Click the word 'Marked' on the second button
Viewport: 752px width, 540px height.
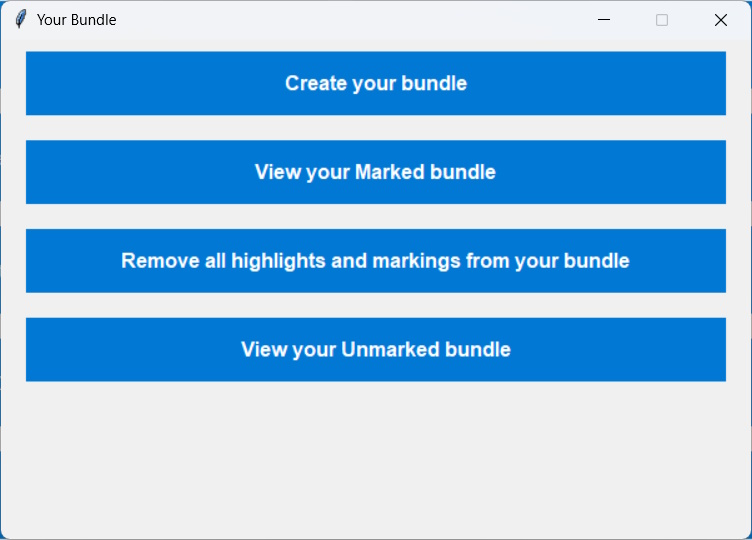pos(390,172)
